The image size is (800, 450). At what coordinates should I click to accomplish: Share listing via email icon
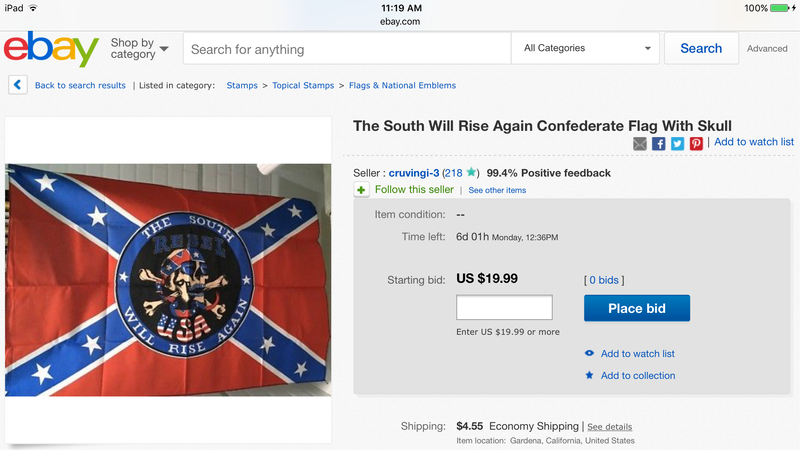point(640,144)
